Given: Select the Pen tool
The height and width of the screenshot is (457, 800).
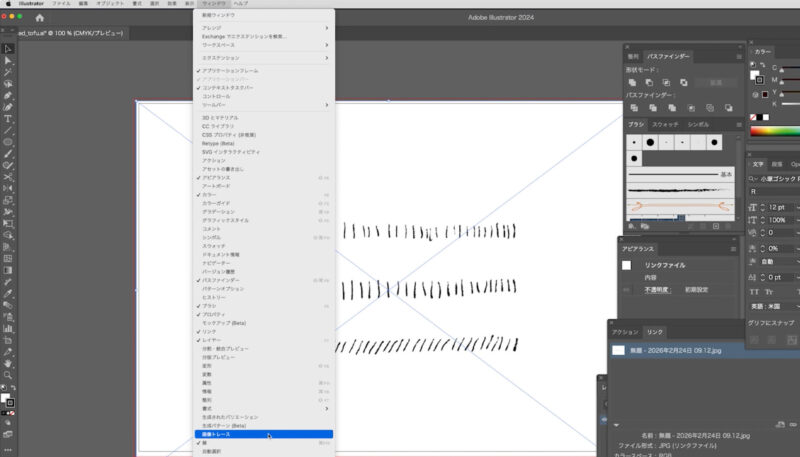Looking at the screenshot, I should point(8,95).
